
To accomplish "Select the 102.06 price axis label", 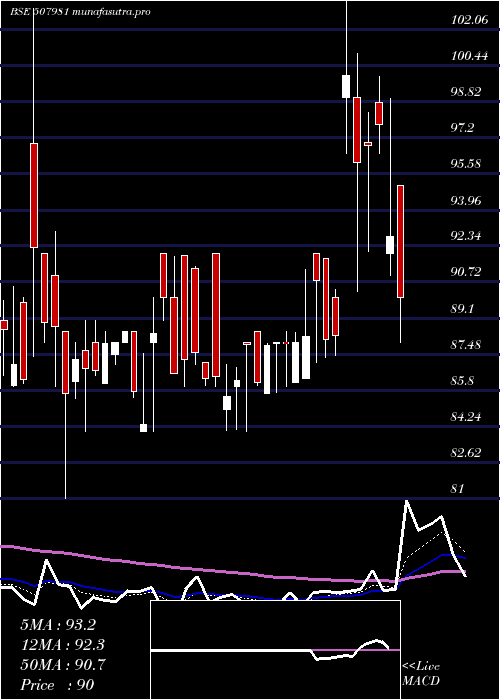I will click(x=470, y=20).
